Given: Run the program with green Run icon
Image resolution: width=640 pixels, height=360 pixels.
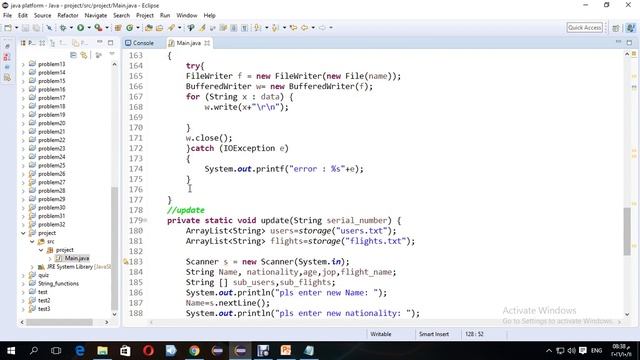Looking at the screenshot, I should pos(80,28).
